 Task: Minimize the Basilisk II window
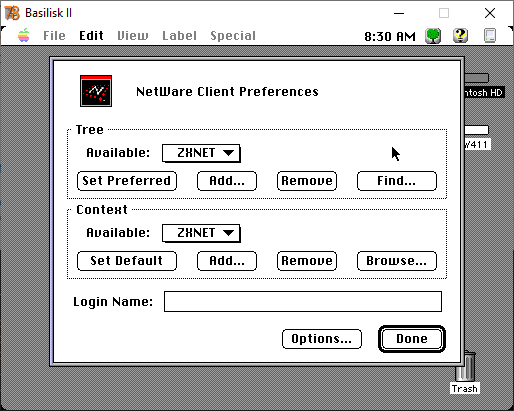(399, 13)
